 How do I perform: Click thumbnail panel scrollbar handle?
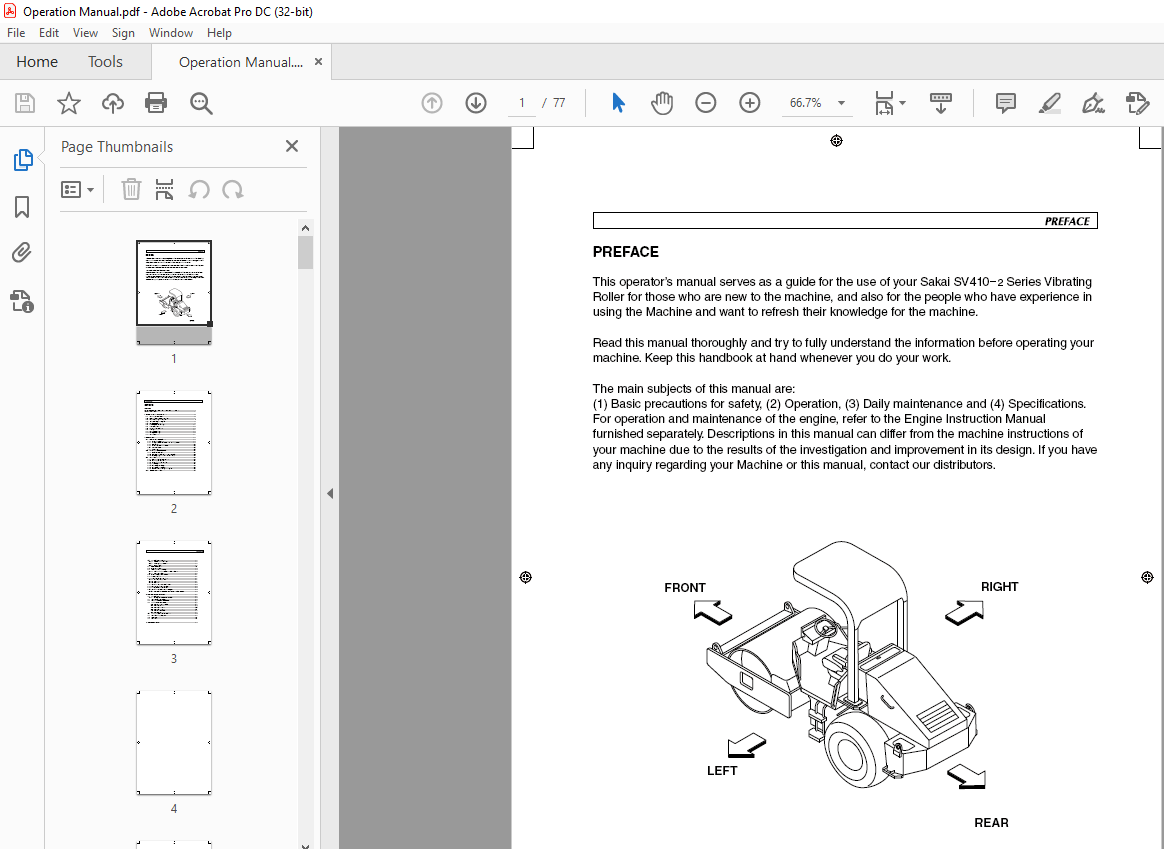(x=306, y=252)
